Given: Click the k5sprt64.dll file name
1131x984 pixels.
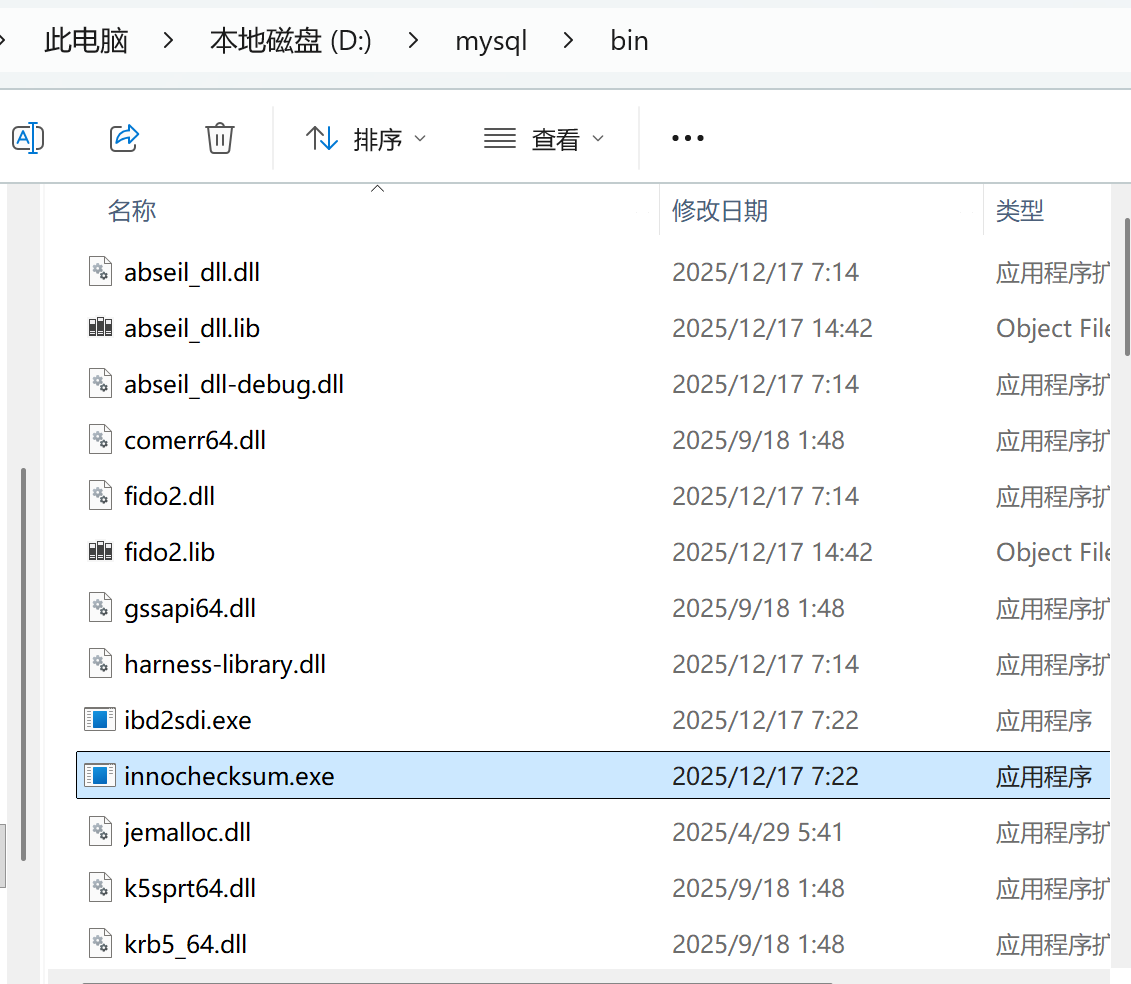Looking at the screenshot, I should pos(190,889).
